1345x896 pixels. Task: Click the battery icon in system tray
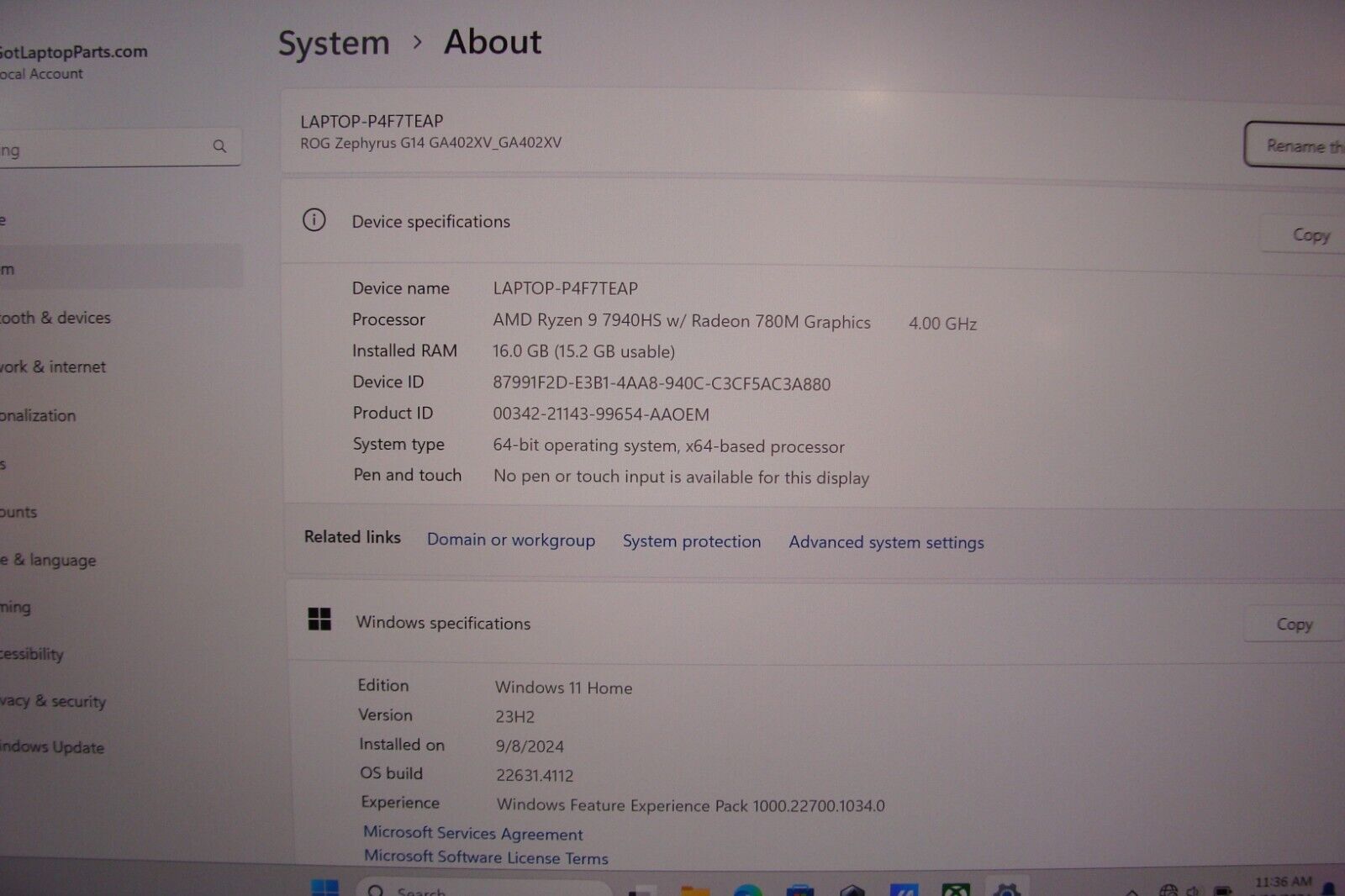coord(1223,890)
